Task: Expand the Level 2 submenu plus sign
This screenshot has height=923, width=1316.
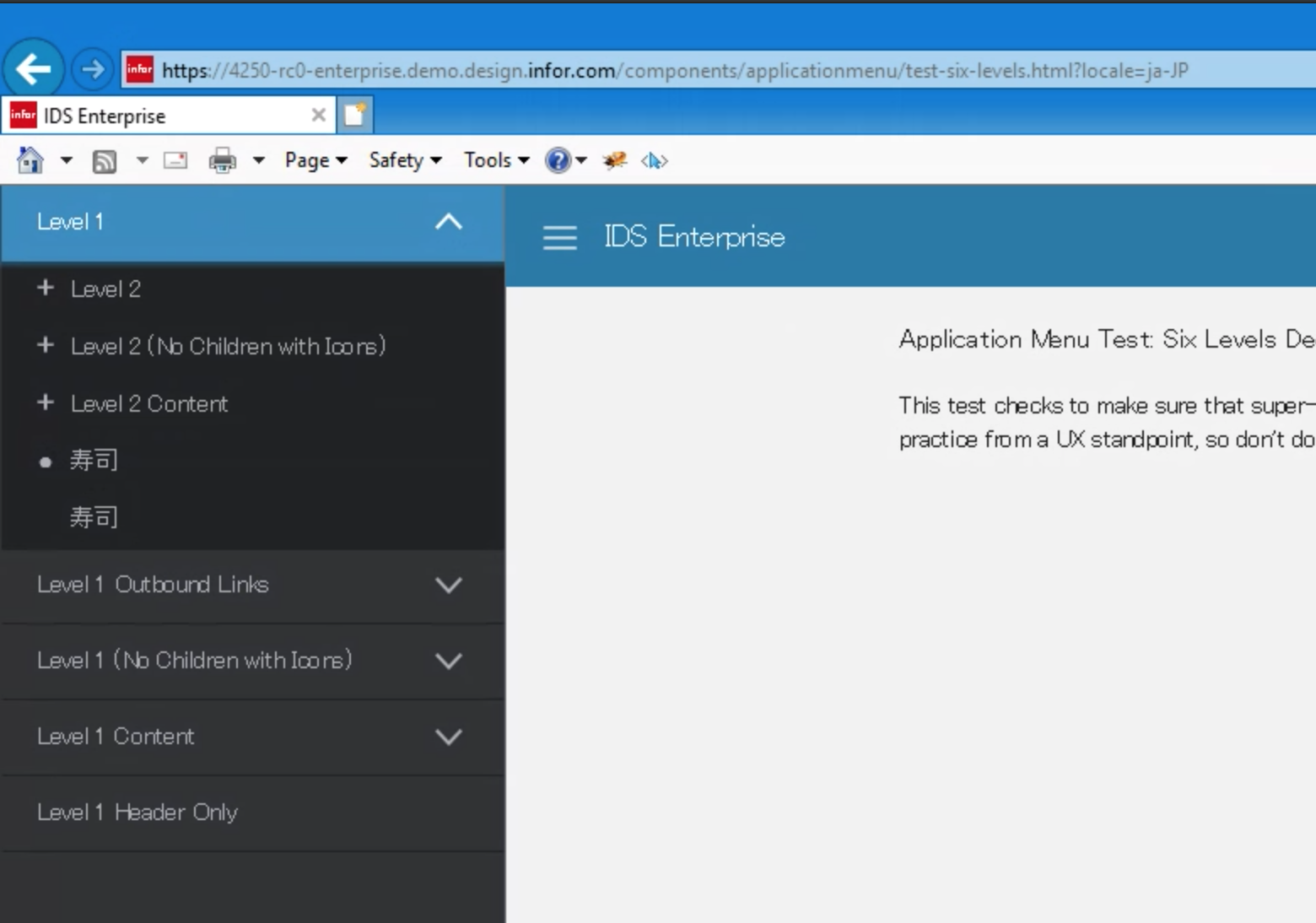Action: coord(46,289)
